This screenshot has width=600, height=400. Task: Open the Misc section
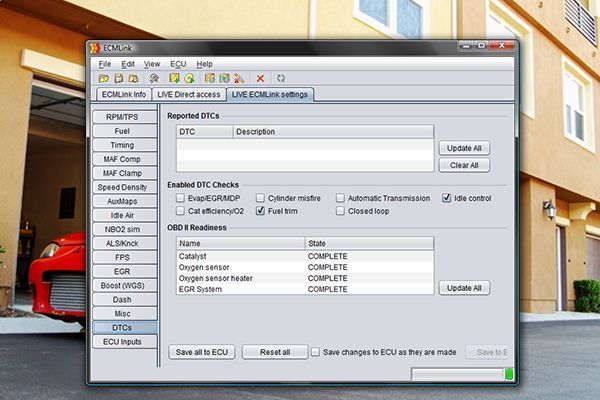coord(125,314)
